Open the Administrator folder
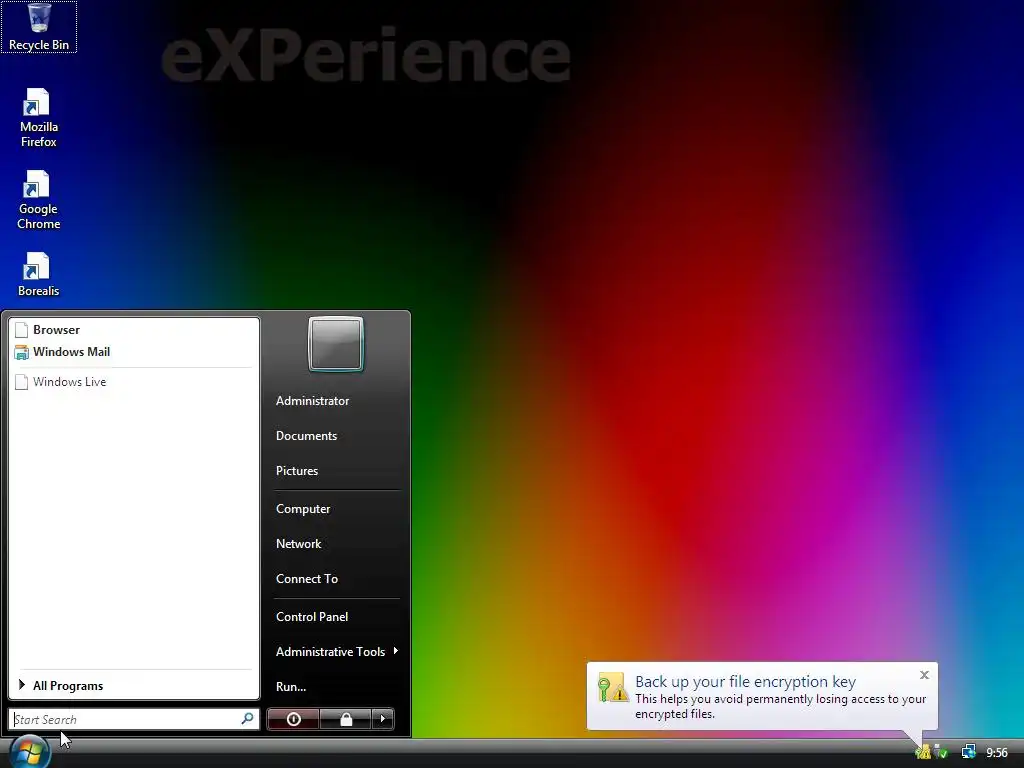 [312, 401]
